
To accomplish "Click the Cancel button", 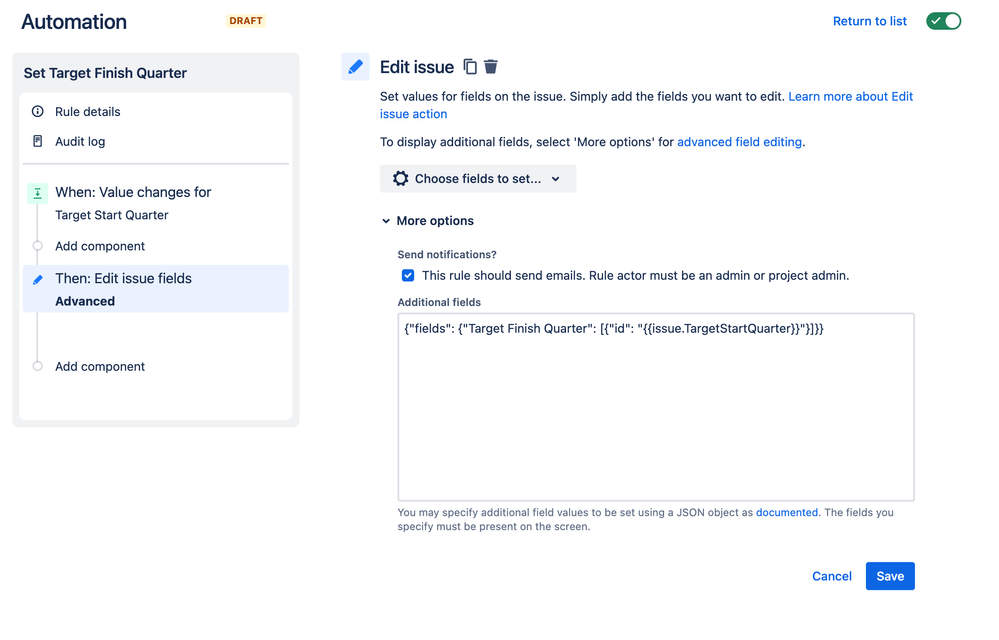I will coord(831,576).
